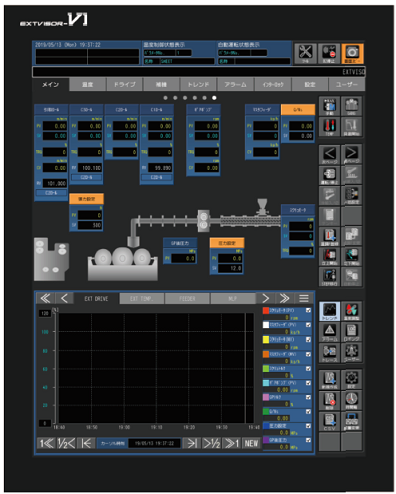Click the red color swatch in trend legend
396x494 pixels.
tap(266, 310)
